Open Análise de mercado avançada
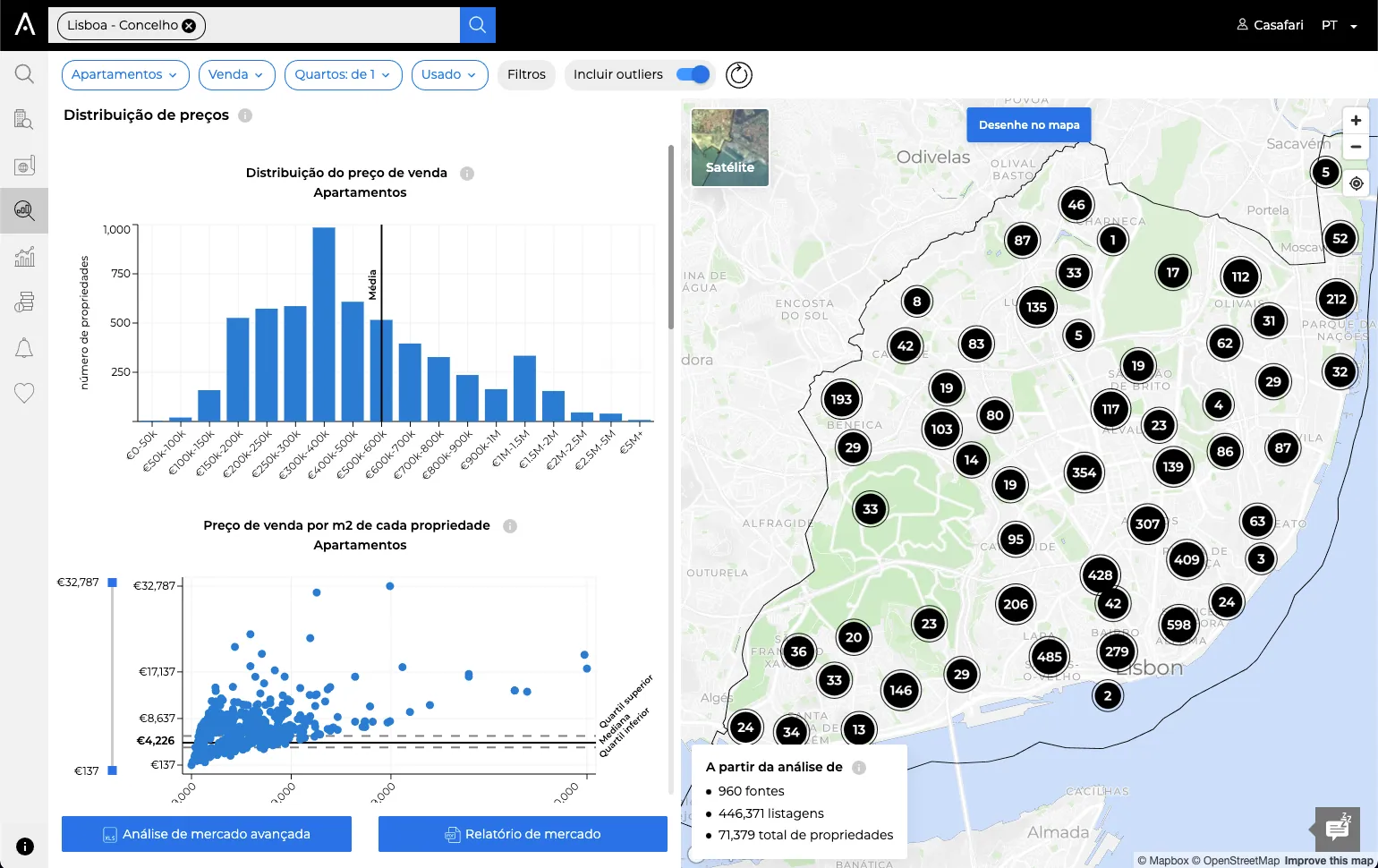1378x868 pixels. point(207,834)
